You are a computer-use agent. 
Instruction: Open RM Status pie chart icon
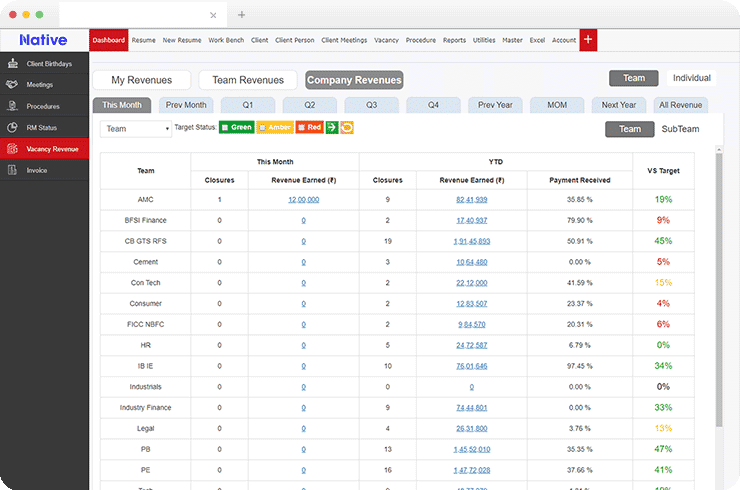click(12, 127)
